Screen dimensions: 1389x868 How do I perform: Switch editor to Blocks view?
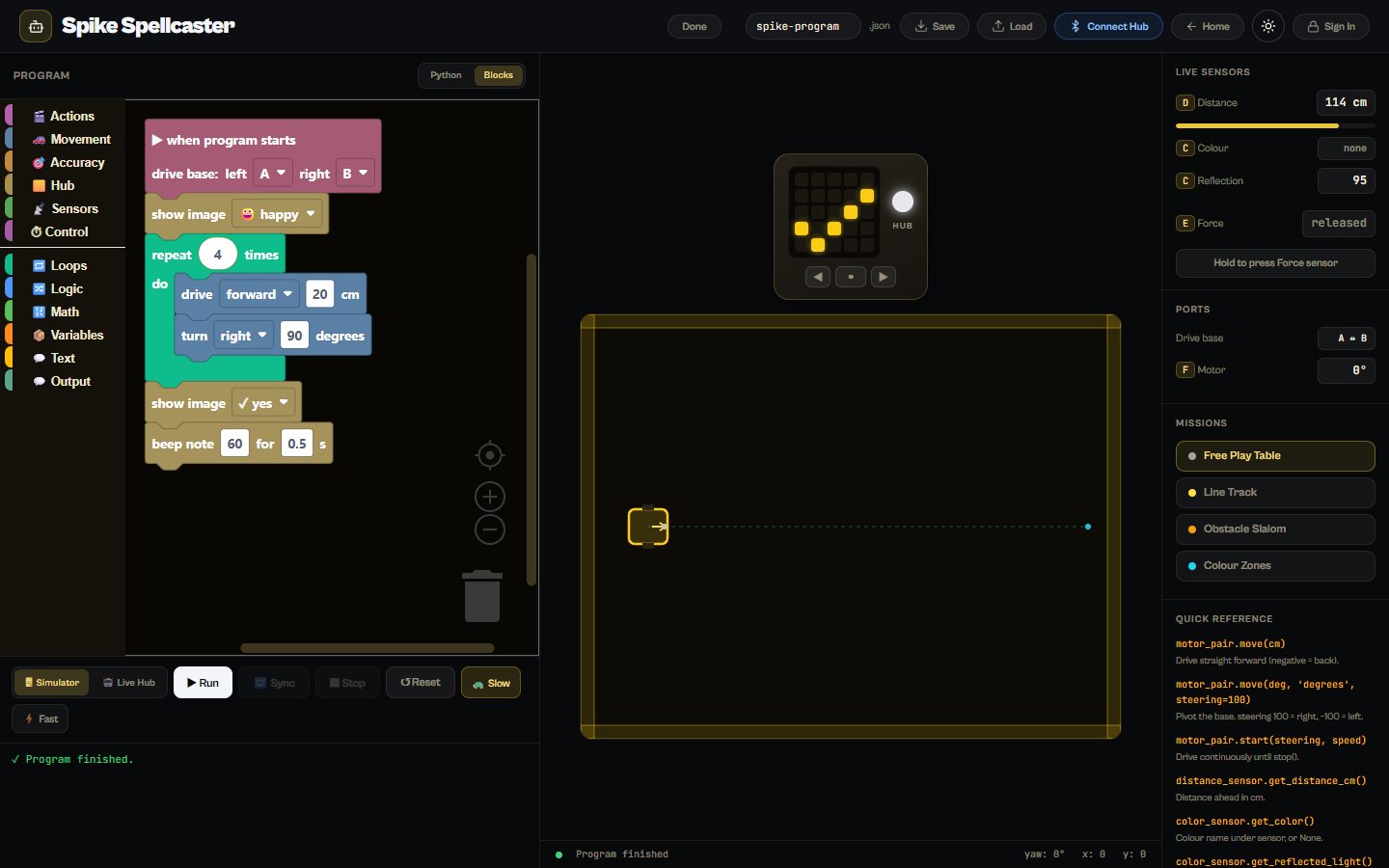coord(499,75)
